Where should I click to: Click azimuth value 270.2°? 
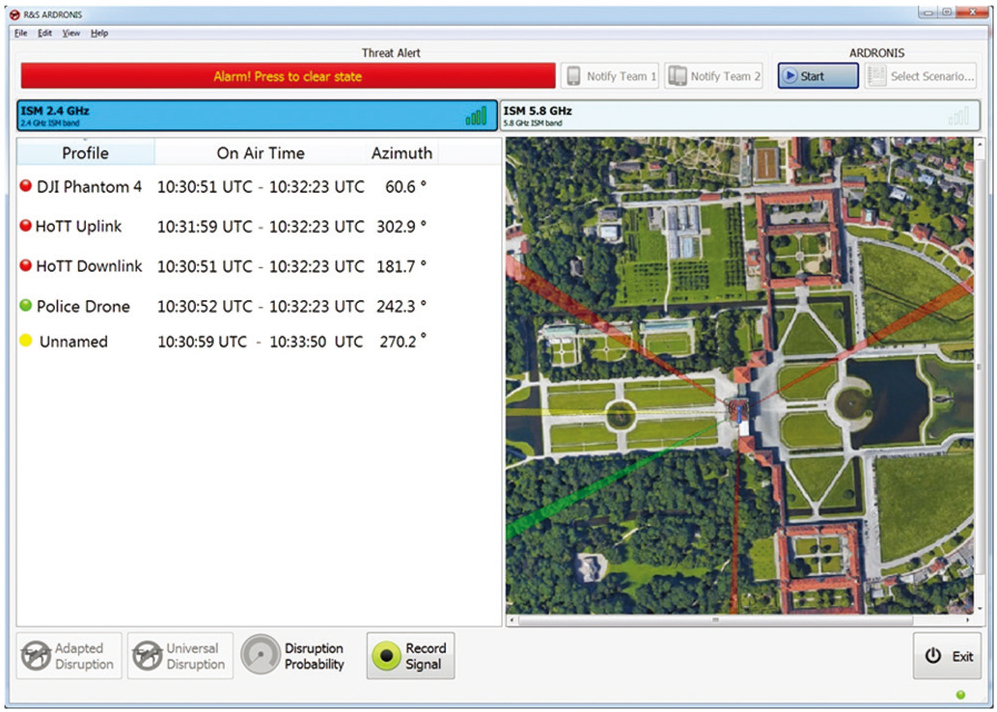[x=403, y=341]
